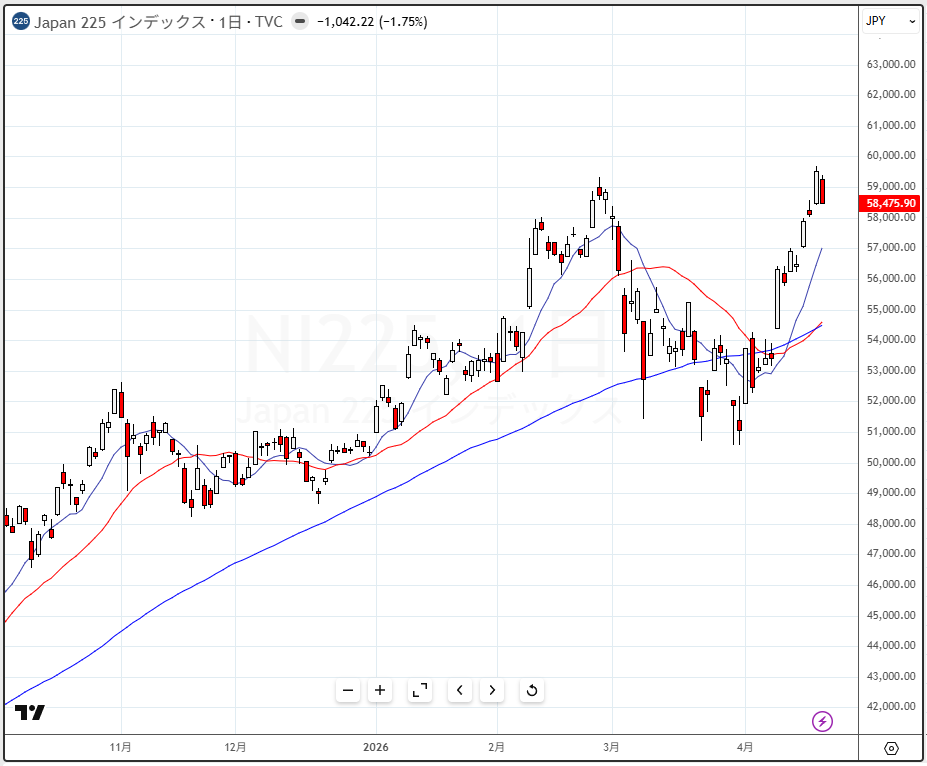This screenshot has width=927, height=766.
Task: Click the −1,042.22 (−1.75%) change value
Action: coord(371,22)
